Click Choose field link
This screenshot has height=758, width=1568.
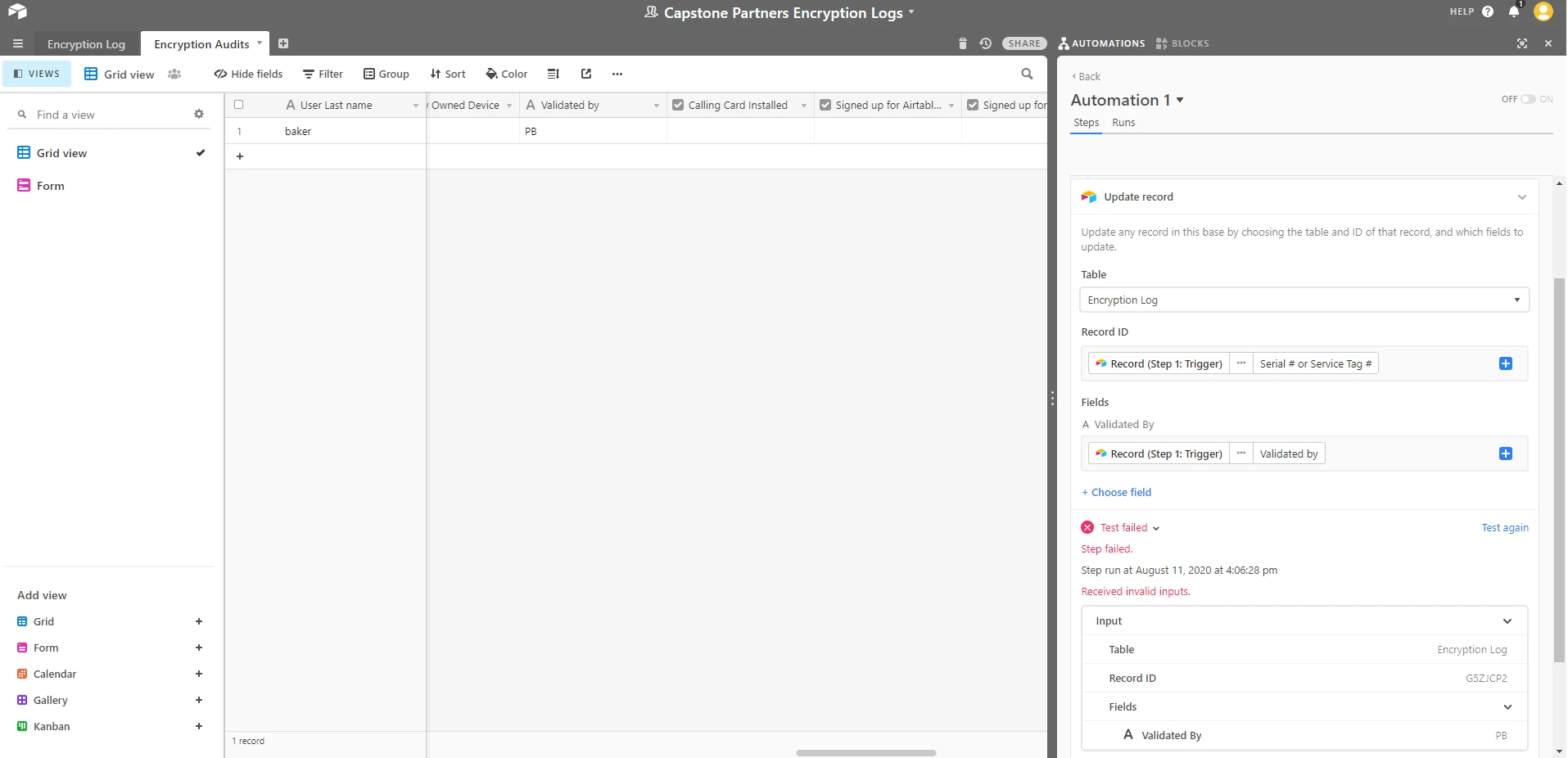pos(1116,492)
